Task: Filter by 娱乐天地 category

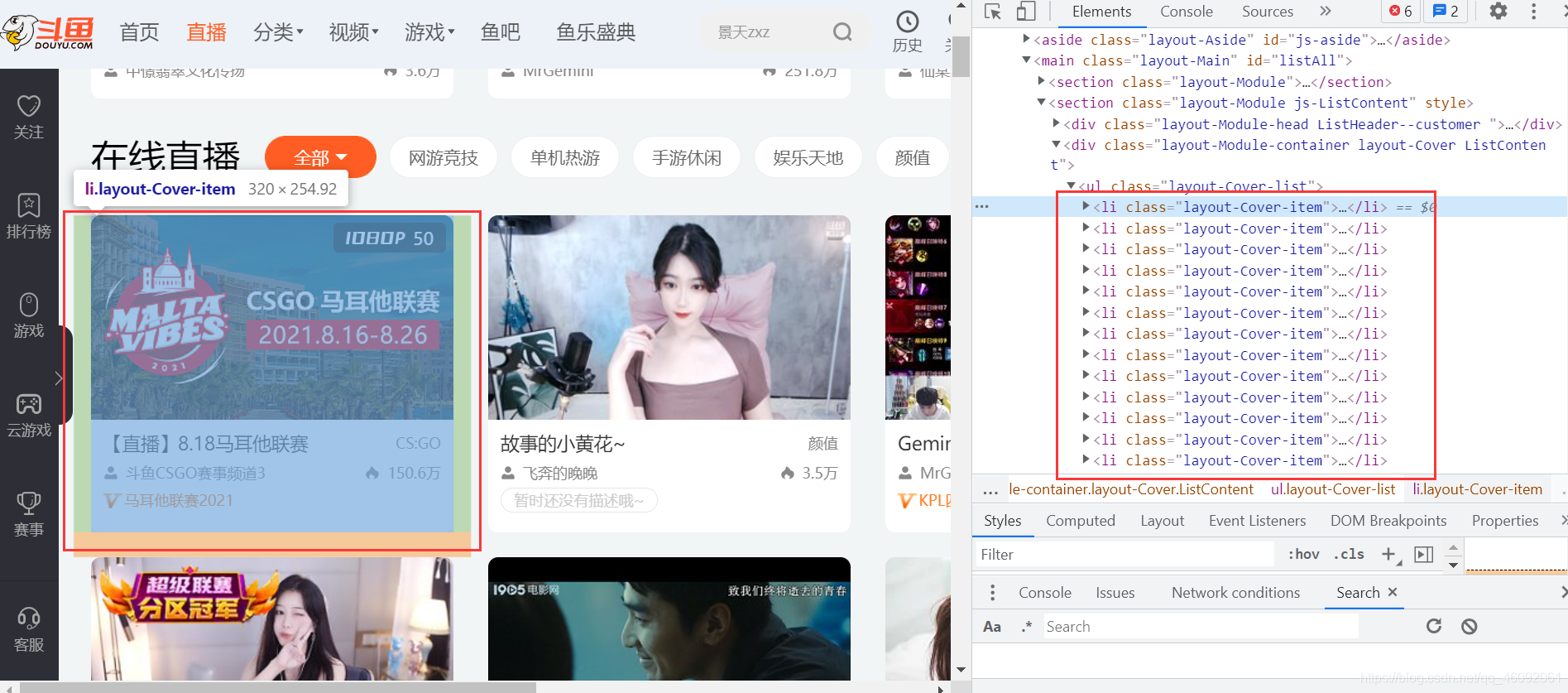Action: [808, 157]
